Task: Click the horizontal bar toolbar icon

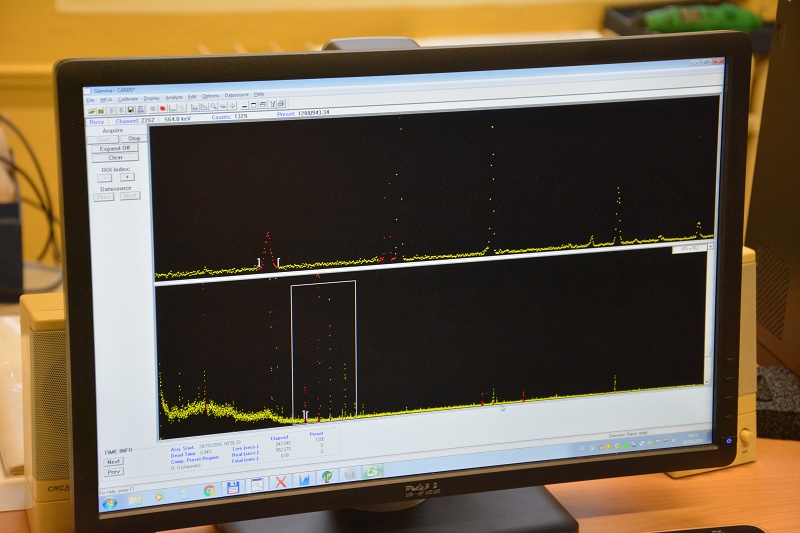Action: click(244, 106)
